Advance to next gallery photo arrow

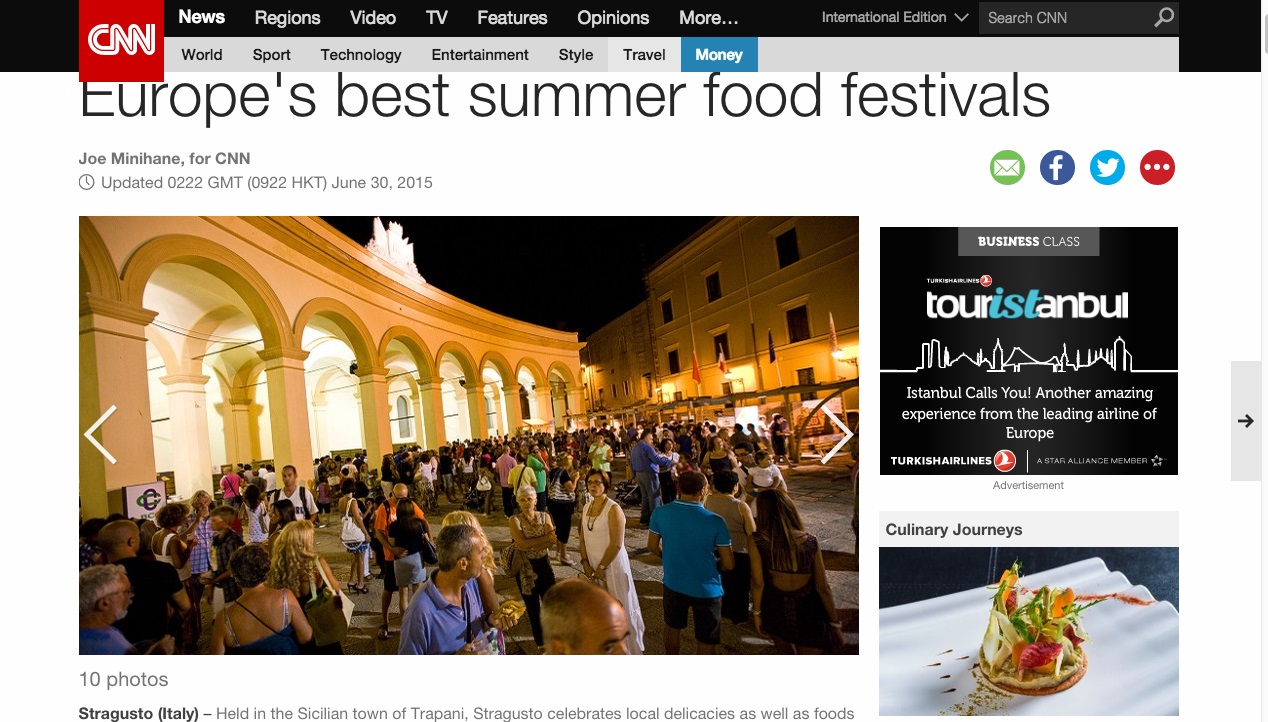click(837, 435)
